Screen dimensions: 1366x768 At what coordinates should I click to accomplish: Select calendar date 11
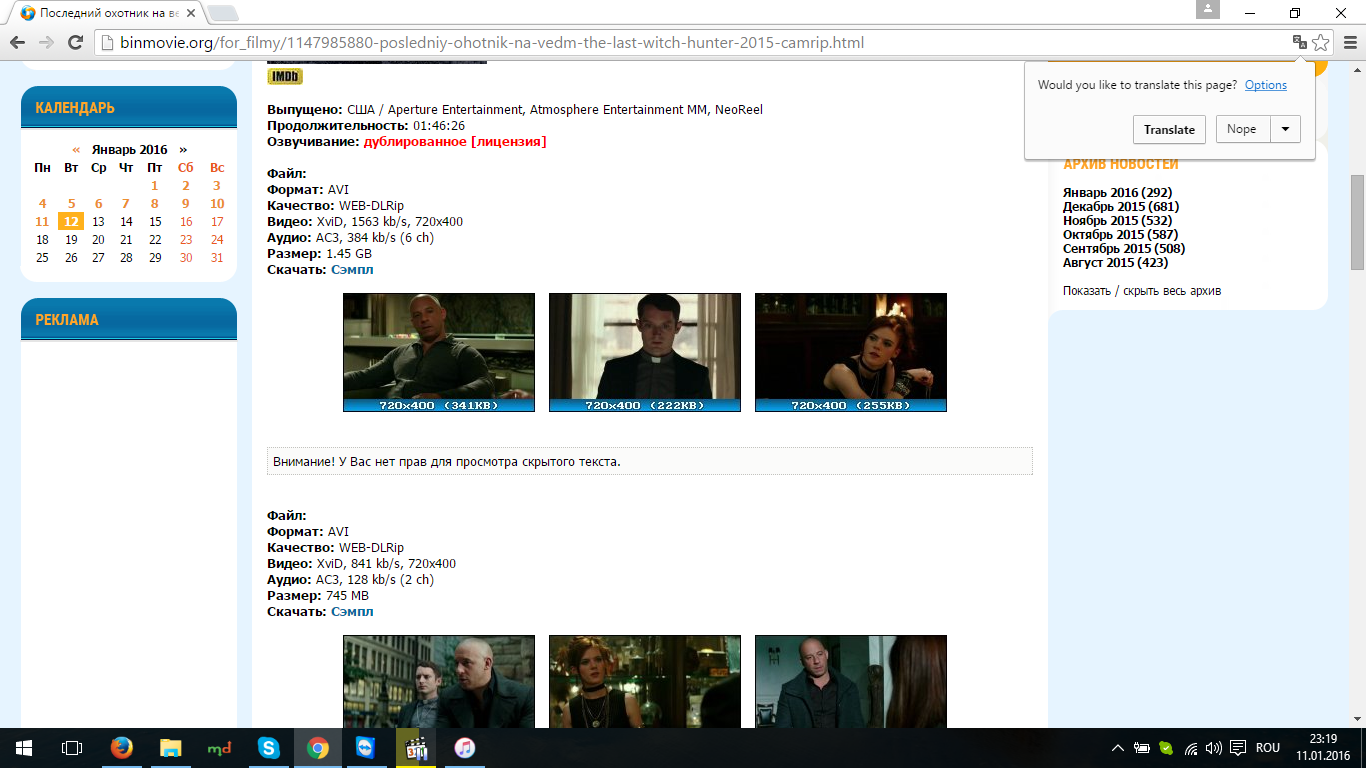[42, 222]
